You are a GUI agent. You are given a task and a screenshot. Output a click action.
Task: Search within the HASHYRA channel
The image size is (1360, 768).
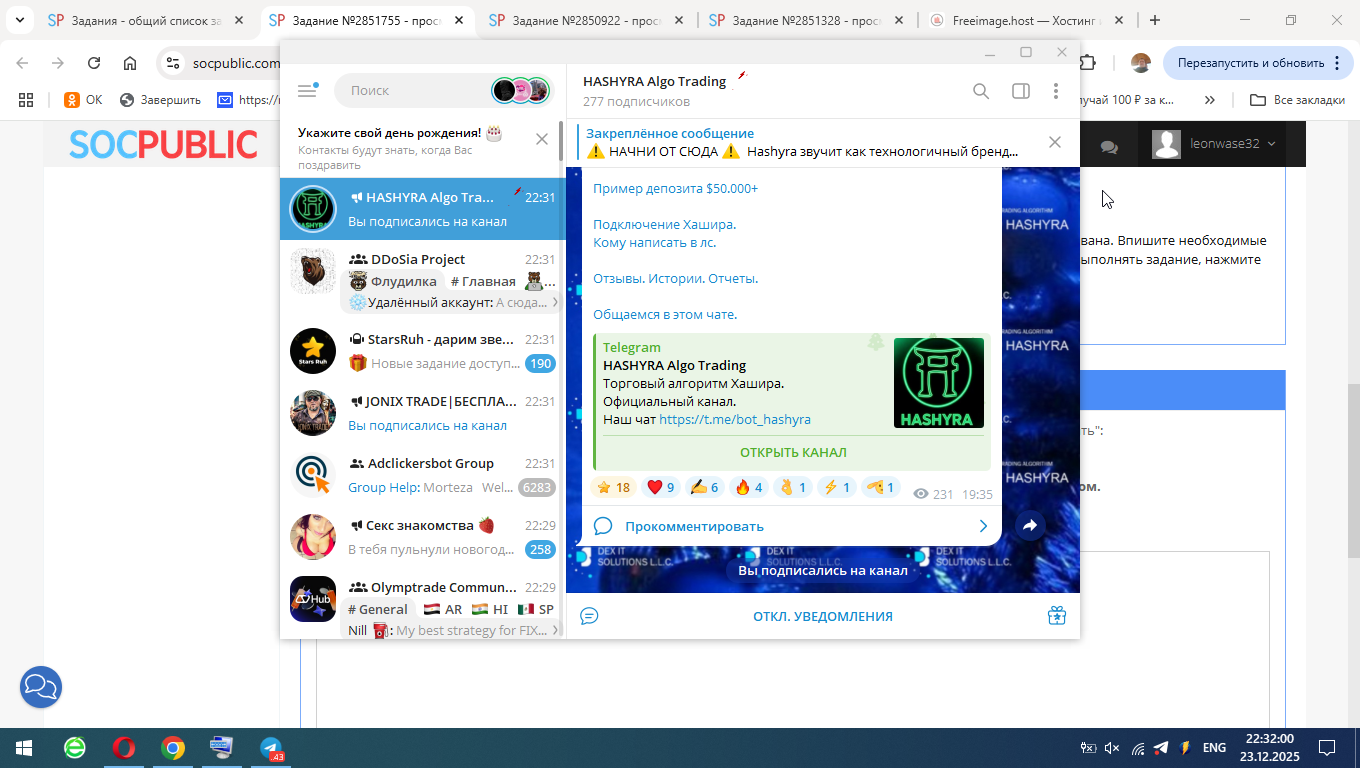(981, 91)
